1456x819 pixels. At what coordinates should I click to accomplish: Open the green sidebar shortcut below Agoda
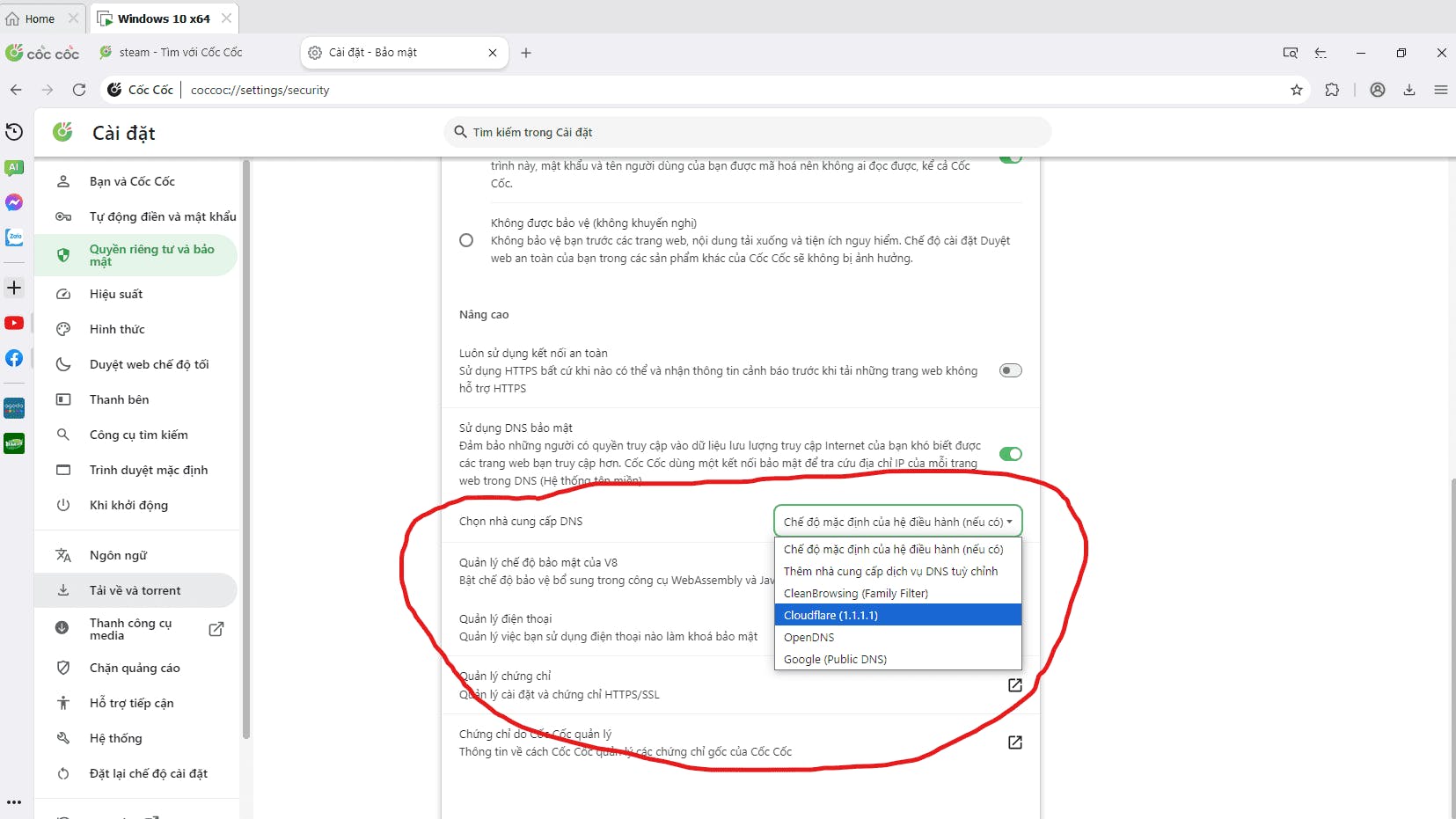(x=14, y=443)
